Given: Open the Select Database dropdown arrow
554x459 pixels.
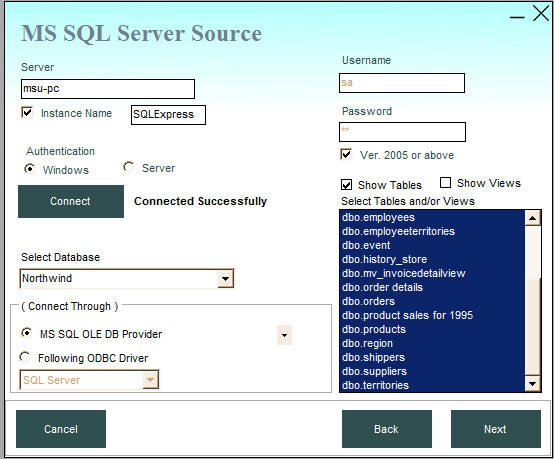Looking at the screenshot, I should point(225,279).
